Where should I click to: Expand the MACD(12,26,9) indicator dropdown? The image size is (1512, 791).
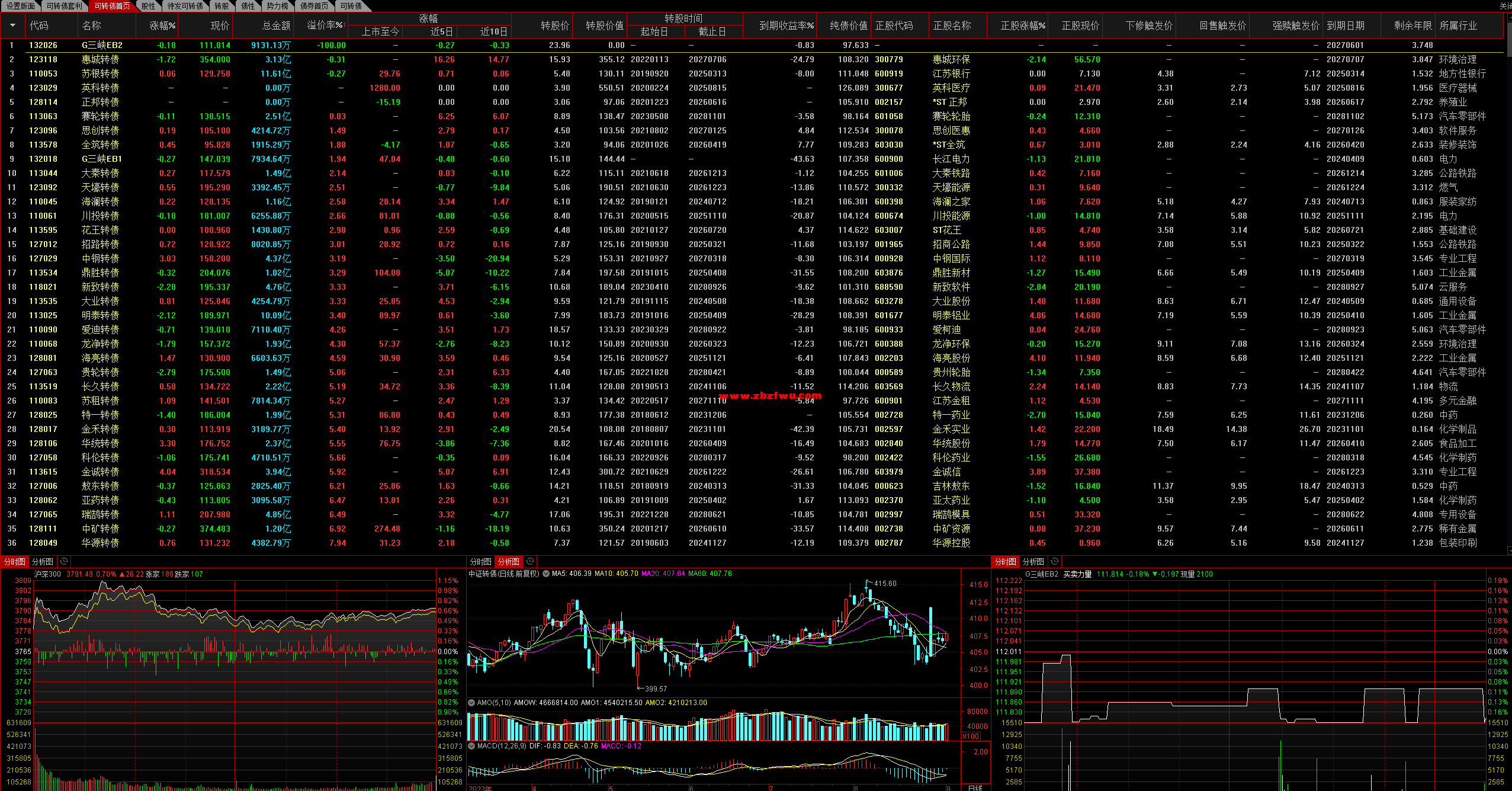click(x=472, y=746)
